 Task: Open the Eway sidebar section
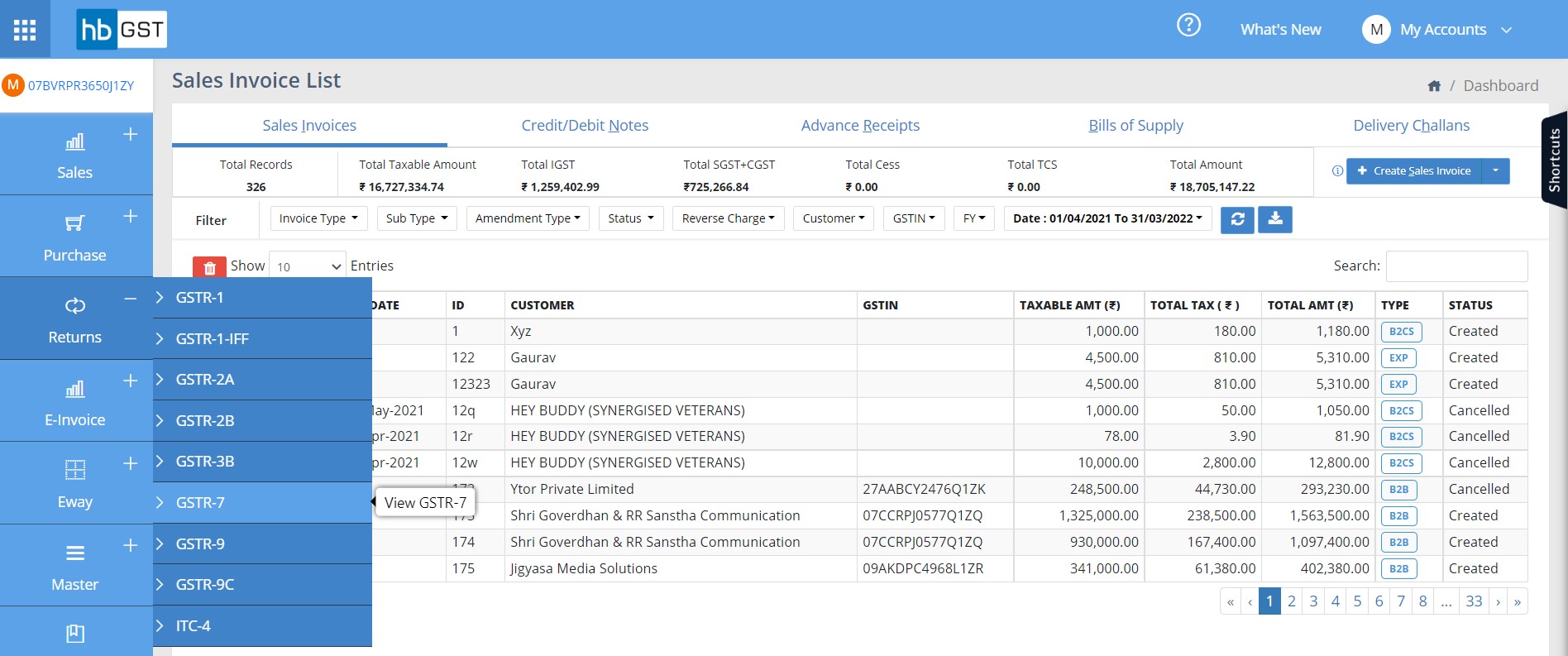tap(74, 484)
